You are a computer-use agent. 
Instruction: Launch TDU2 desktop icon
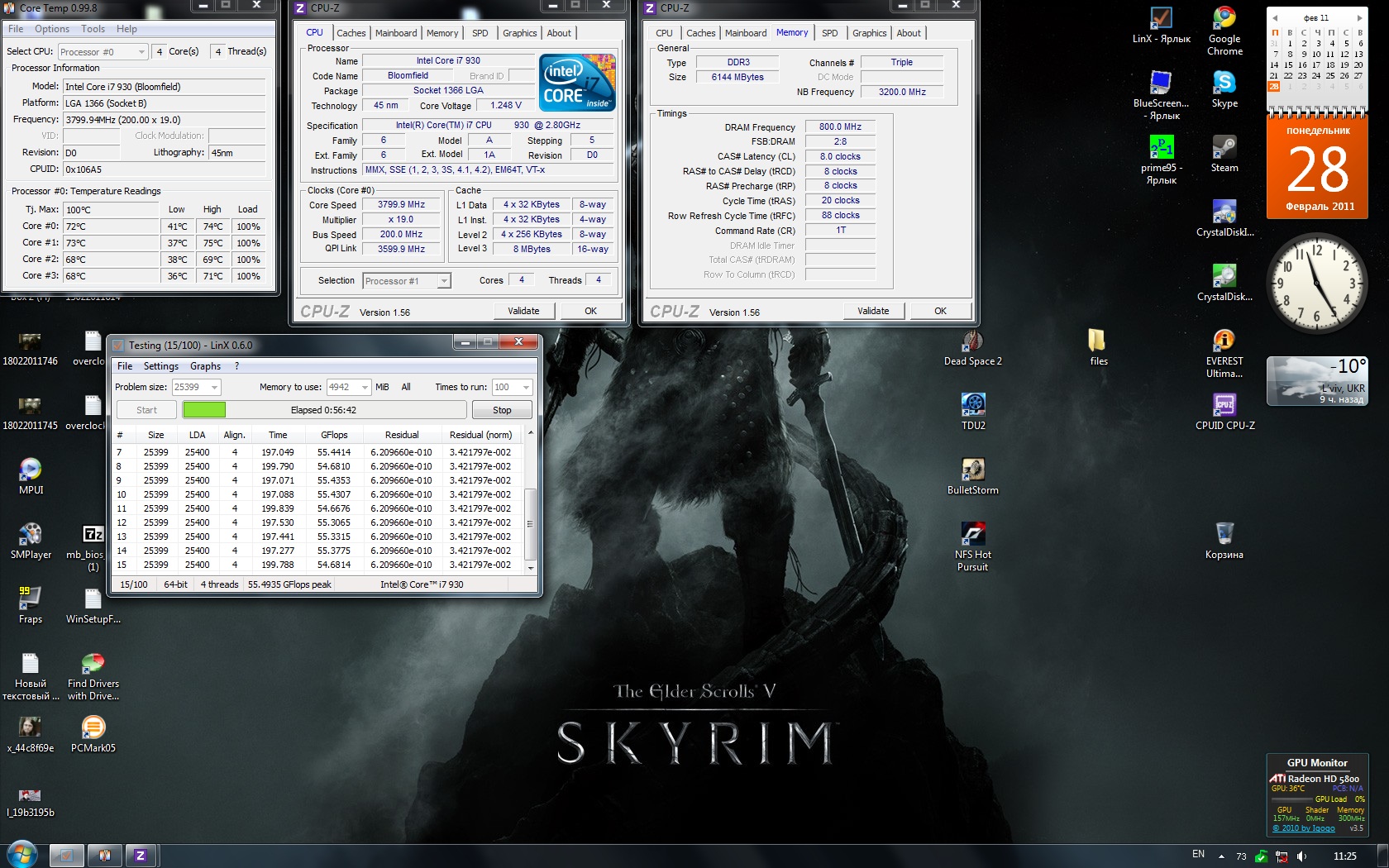pos(972,412)
